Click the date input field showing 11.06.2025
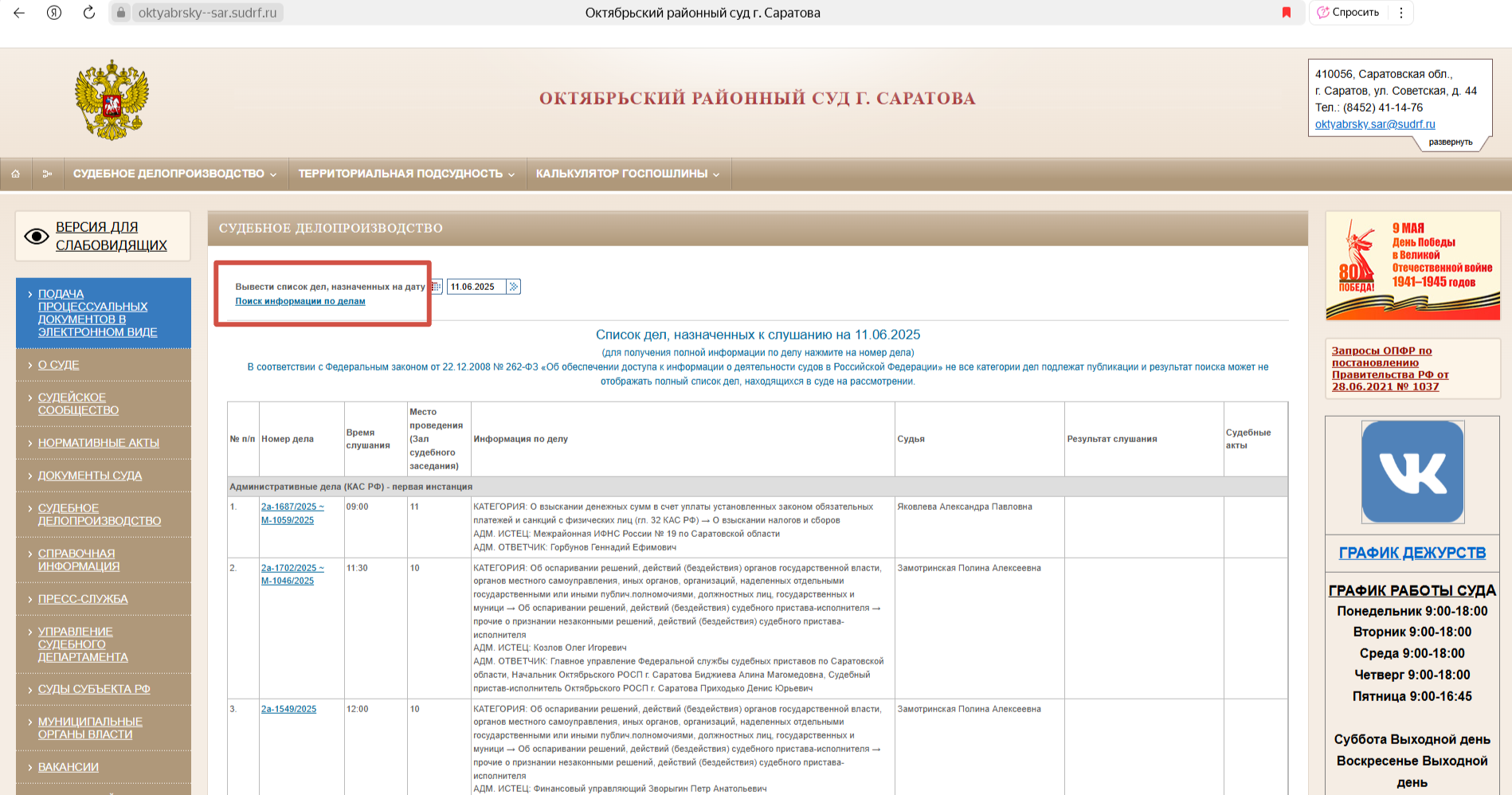The width and height of the screenshot is (1512, 795). point(476,287)
